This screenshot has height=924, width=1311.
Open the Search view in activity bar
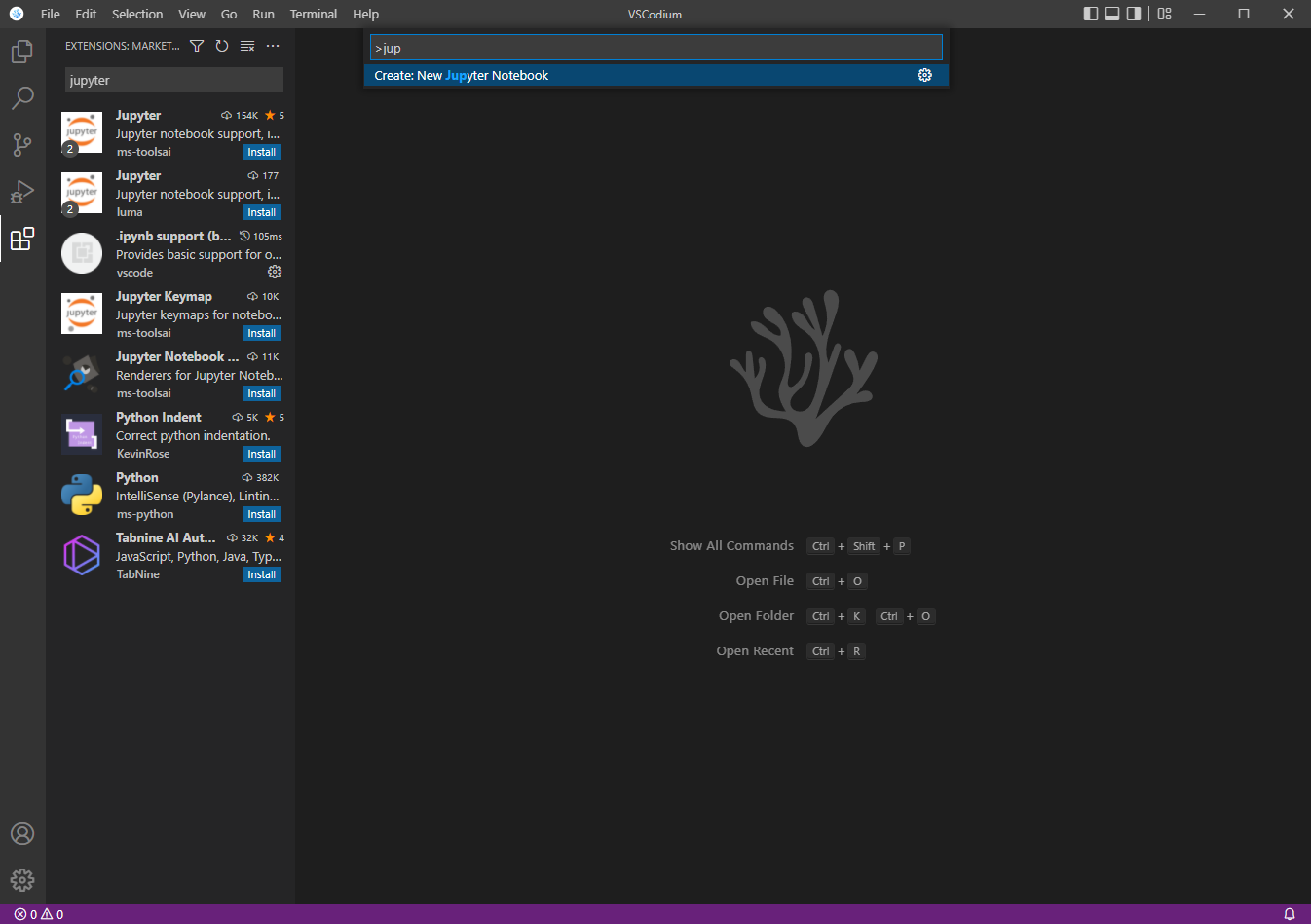click(22, 97)
